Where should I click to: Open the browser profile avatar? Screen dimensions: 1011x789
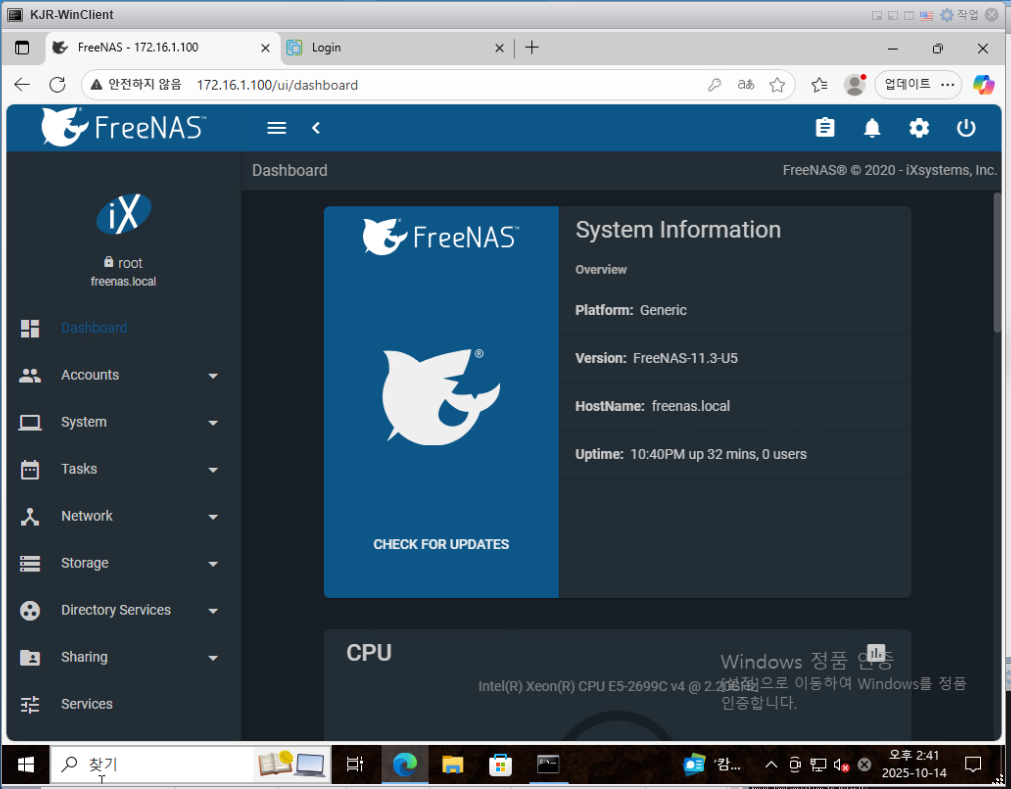tap(855, 84)
